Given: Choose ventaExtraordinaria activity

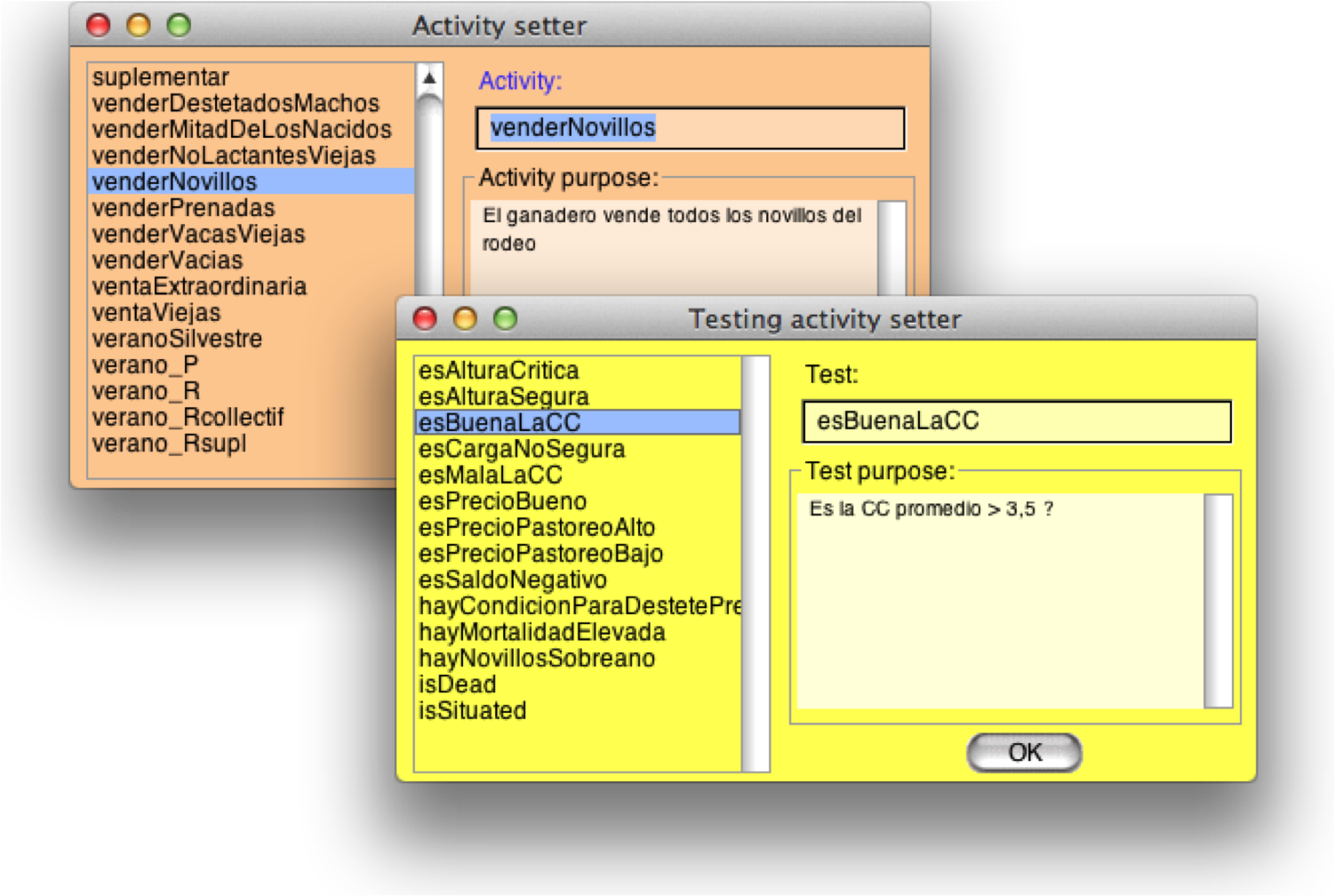Looking at the screenshot, I should 199,286.
